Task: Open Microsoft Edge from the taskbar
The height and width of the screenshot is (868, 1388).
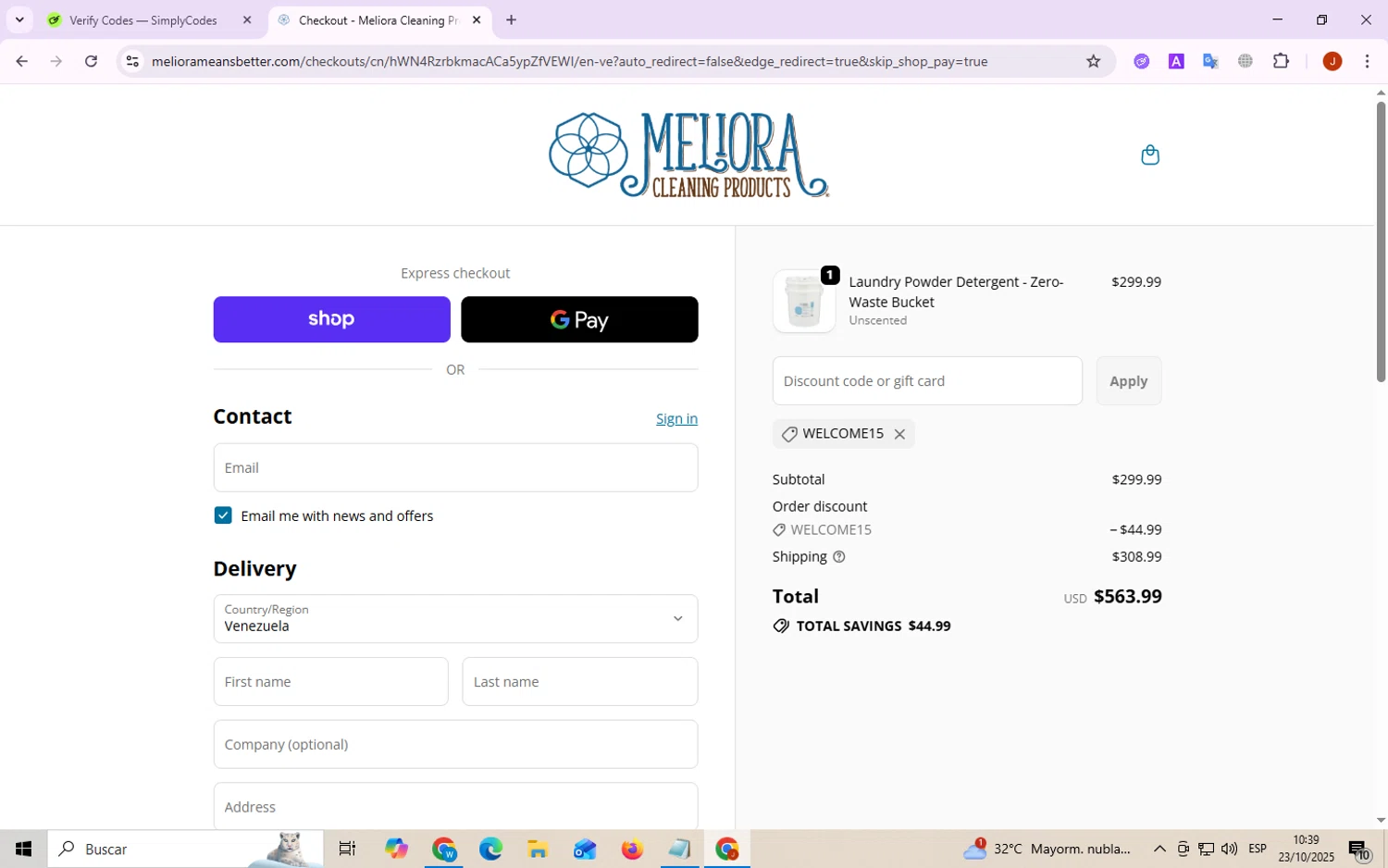Action: point(490,849)
